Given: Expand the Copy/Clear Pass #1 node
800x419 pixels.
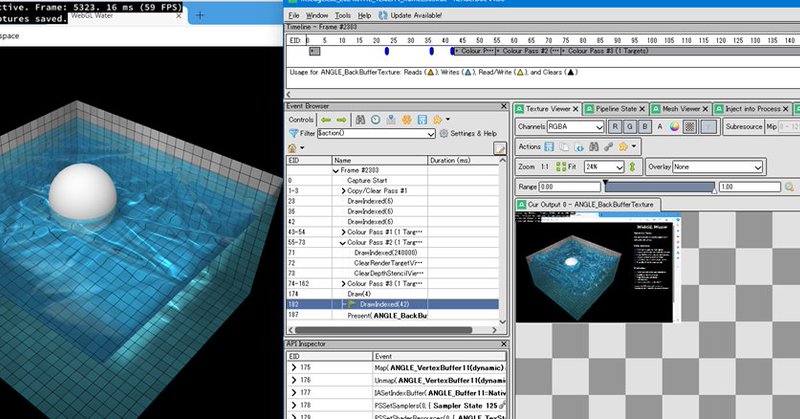Looking at the screenshot, I should pyautogui.click(x=343, y=191).
